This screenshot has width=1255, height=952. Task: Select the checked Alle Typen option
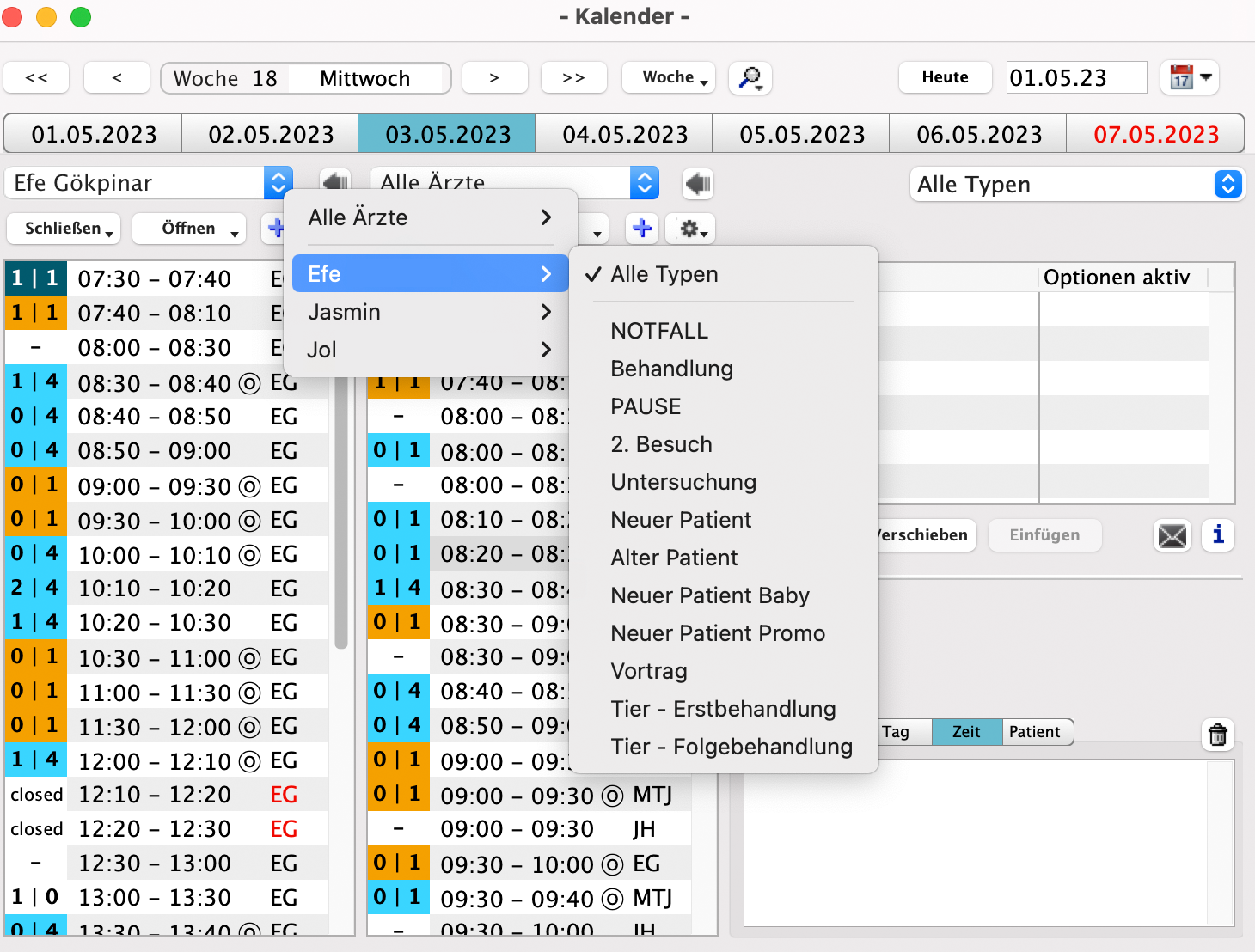click(x=664, y=274)
